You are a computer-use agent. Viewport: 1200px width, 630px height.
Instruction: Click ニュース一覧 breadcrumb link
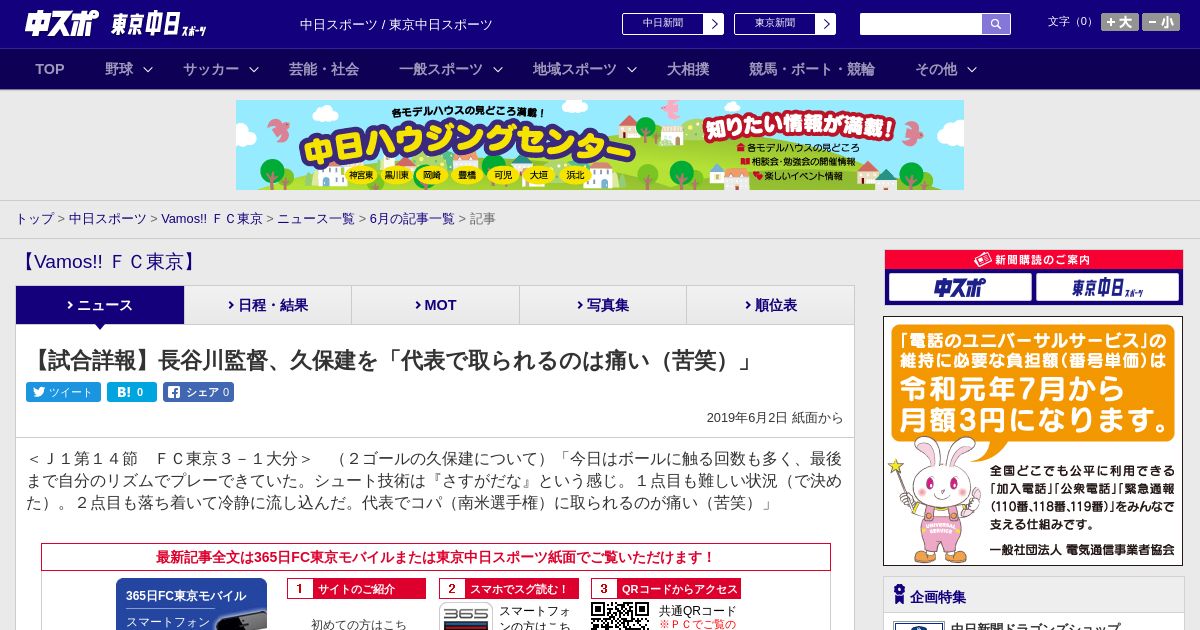click(316, 219)
